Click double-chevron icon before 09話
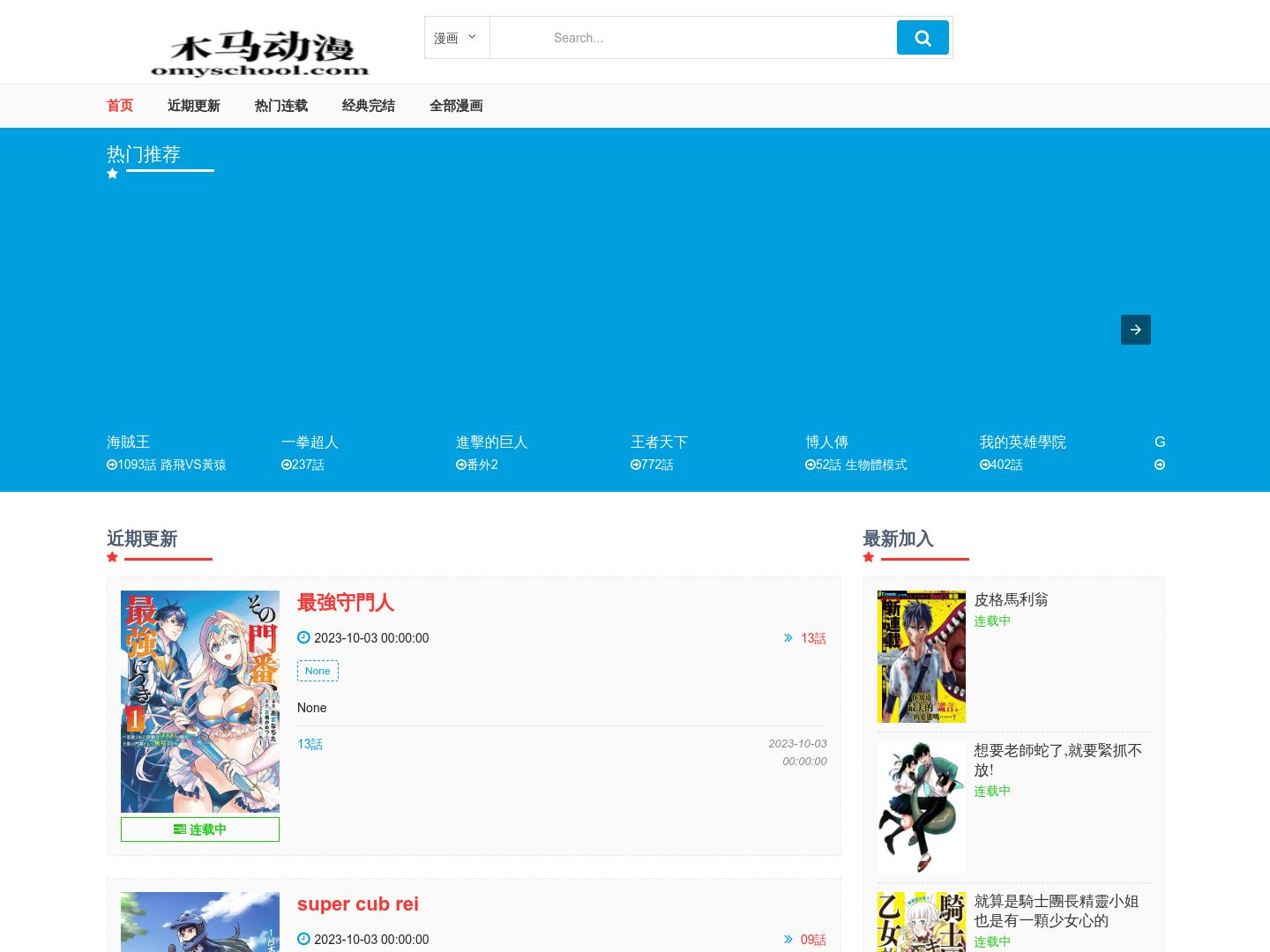1270x952 pixels. click(788, 940)
